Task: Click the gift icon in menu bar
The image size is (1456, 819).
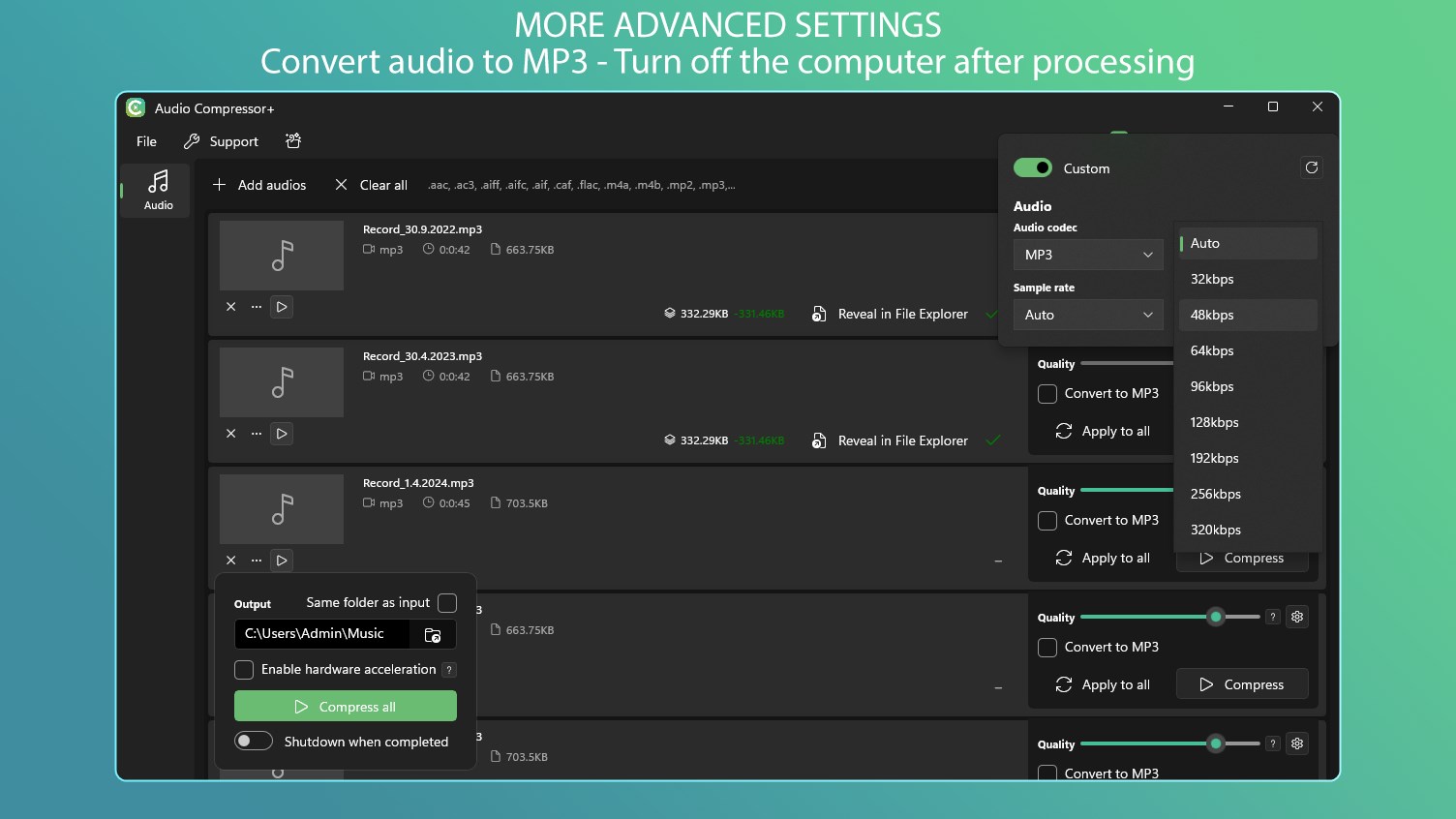Action: 293,141
